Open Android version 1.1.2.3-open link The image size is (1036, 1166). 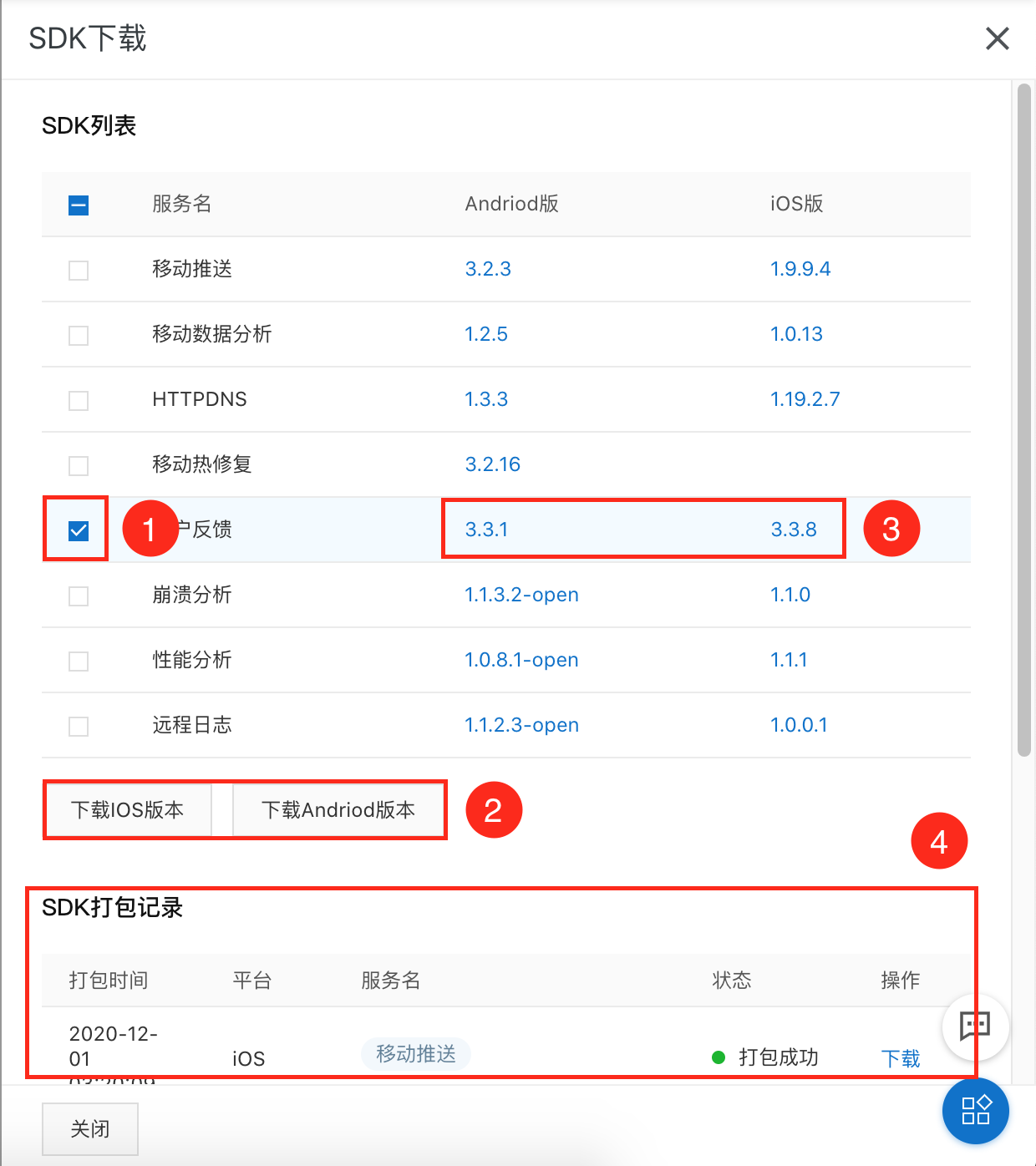coord(522,725)
